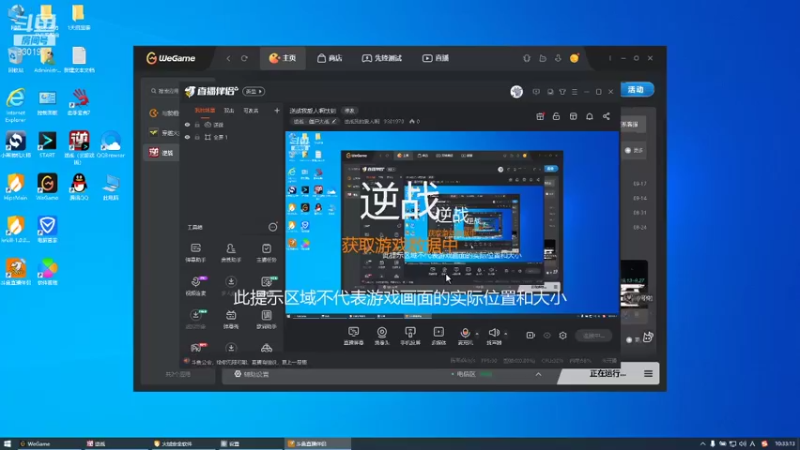
Task: Open Internet Explorer desktop shortcut
Action: (x=15, y=105)
